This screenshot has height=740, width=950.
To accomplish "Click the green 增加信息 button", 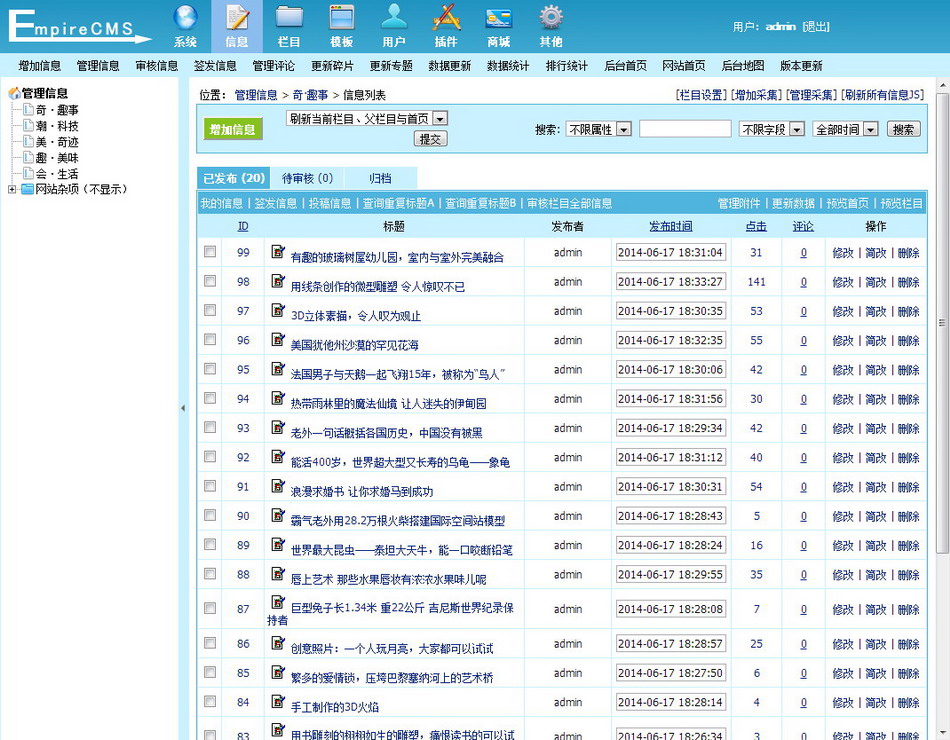I will pyautogui.click(x=232, y=129).
